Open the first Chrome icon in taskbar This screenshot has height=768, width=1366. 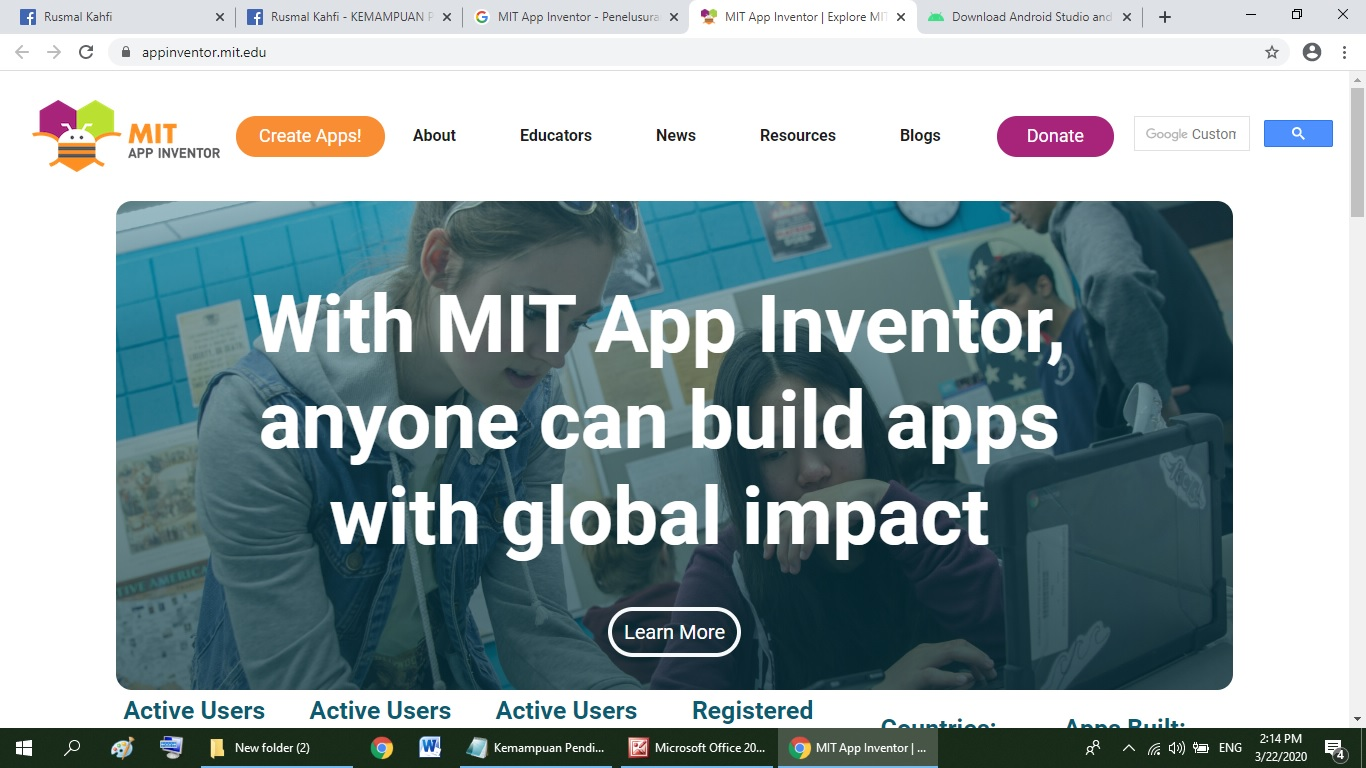[382, 748]
